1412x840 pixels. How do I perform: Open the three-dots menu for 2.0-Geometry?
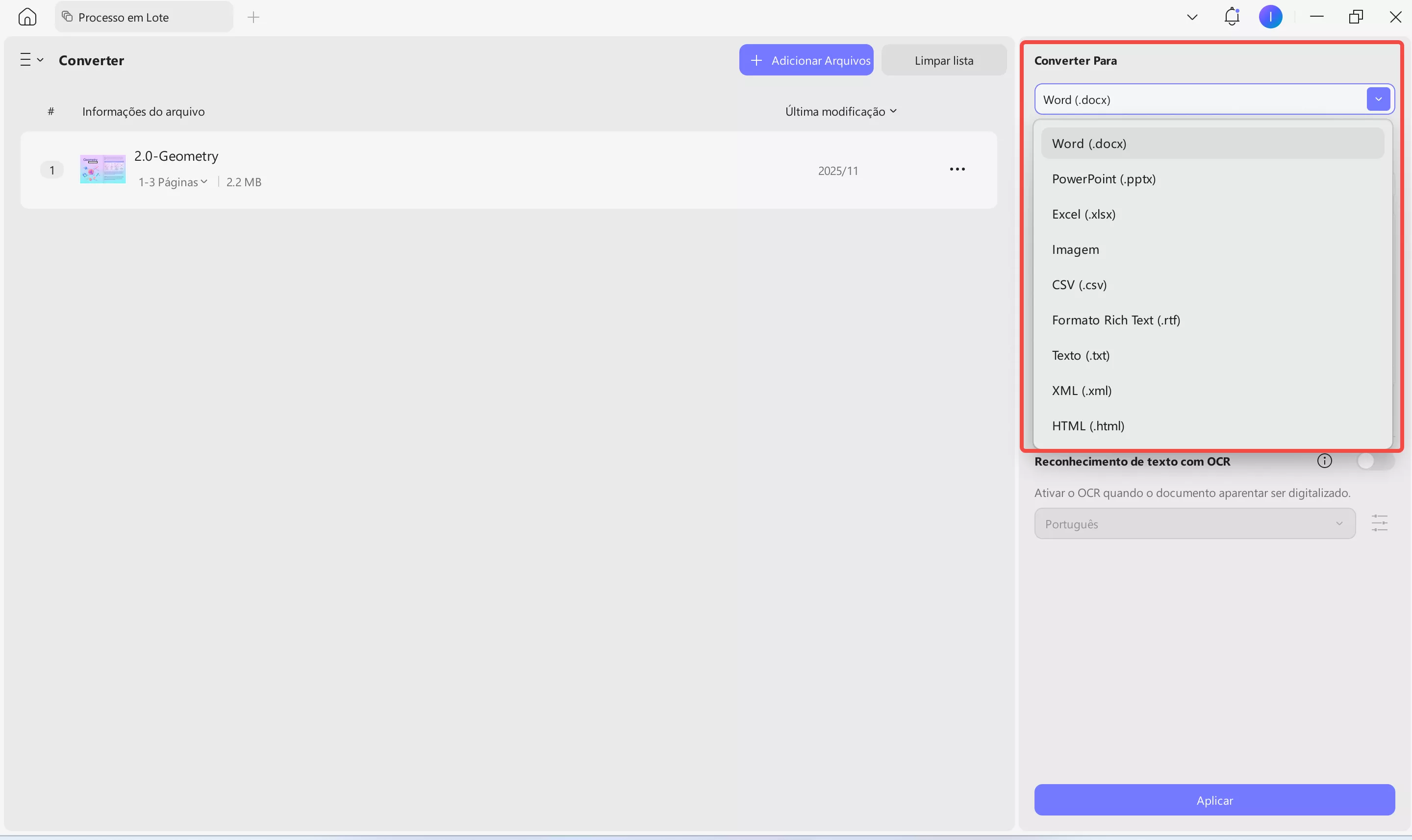957,169
